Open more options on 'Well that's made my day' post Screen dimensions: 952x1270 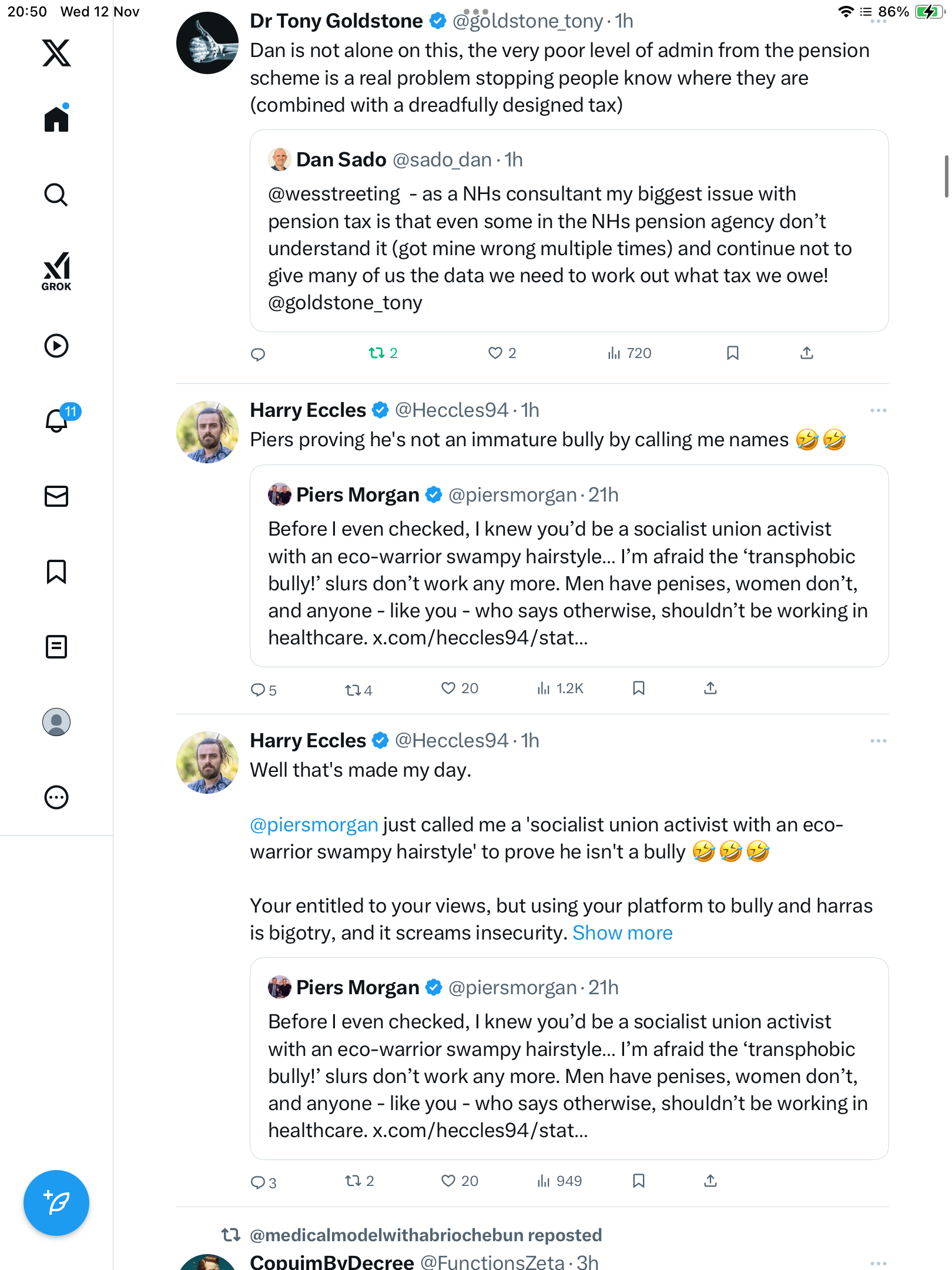point(878,741)
